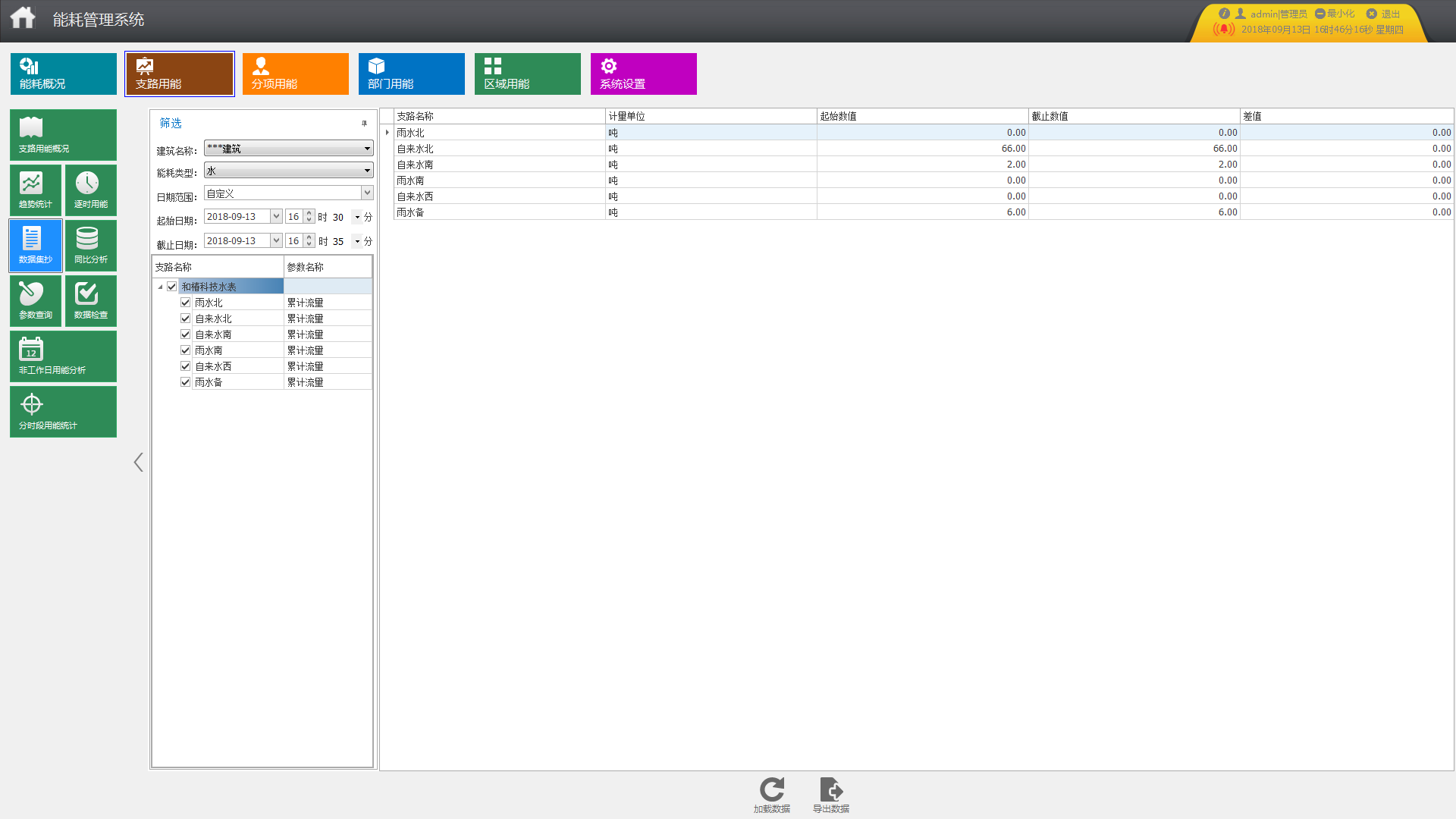Uncheck the 自来水北 branch checkbox
1456x819 pixels.
point(185,318)
